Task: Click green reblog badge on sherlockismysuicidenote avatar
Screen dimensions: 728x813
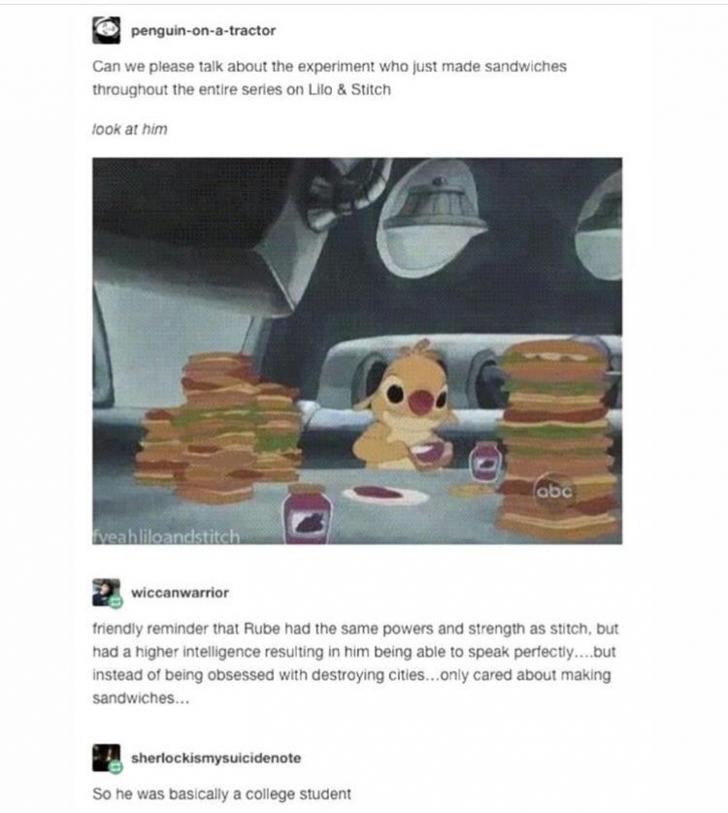Action: pos(116,767)
